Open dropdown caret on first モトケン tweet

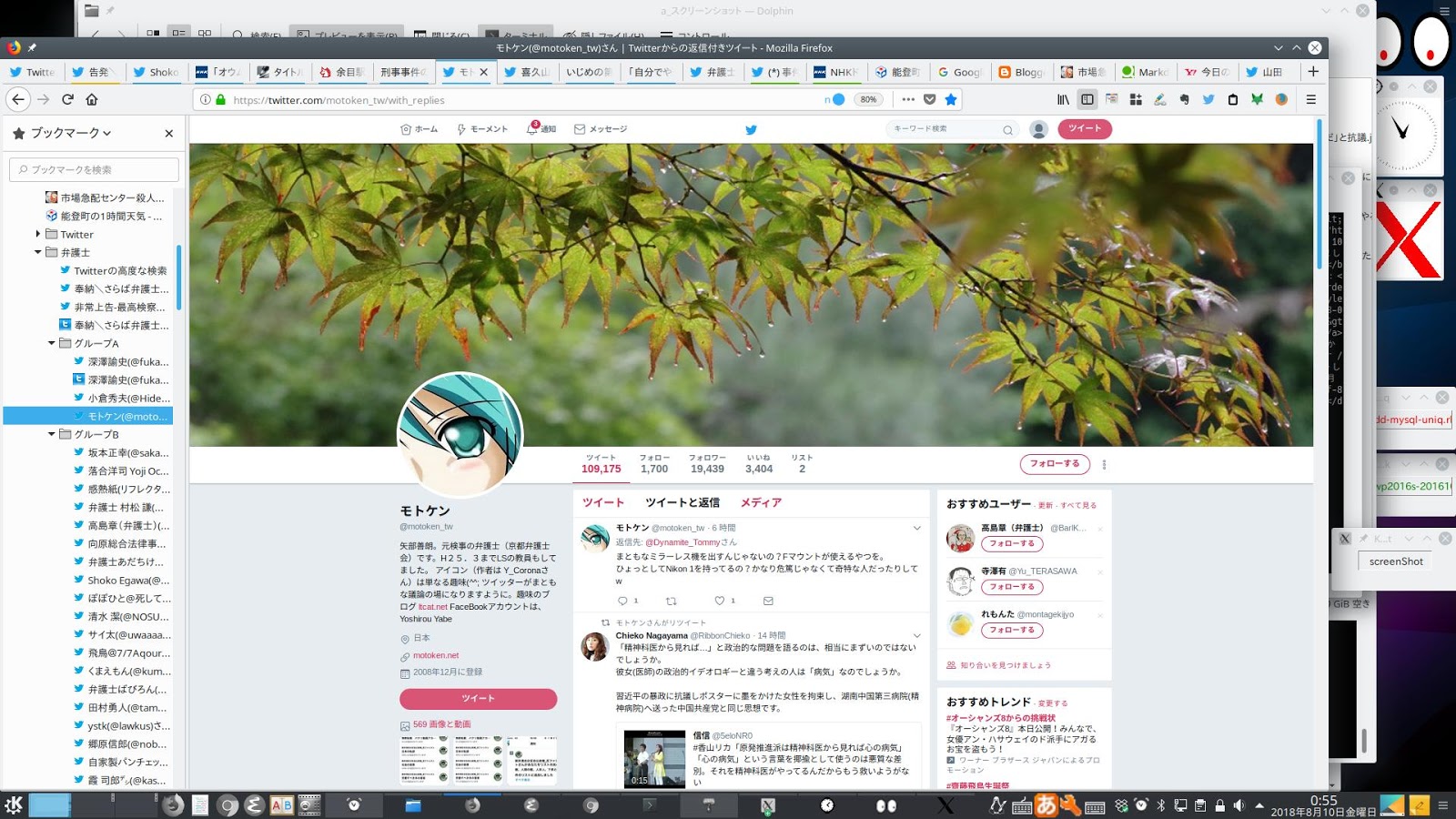click(x=916, y=528)
